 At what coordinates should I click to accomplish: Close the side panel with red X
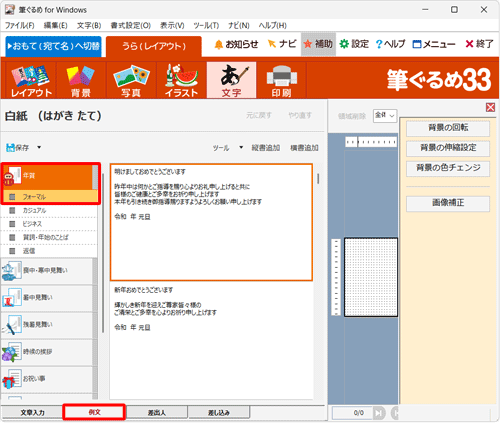(x=490, y=107)
